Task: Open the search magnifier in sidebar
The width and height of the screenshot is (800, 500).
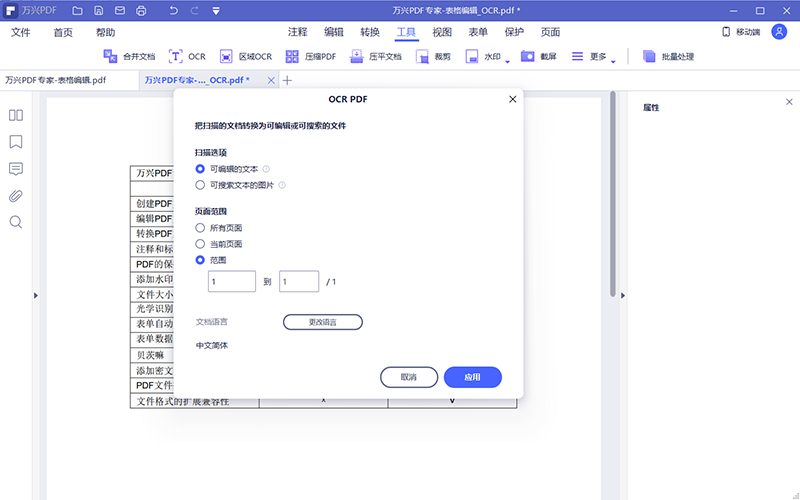Action: pyautogui.click(x=15, y=222)
